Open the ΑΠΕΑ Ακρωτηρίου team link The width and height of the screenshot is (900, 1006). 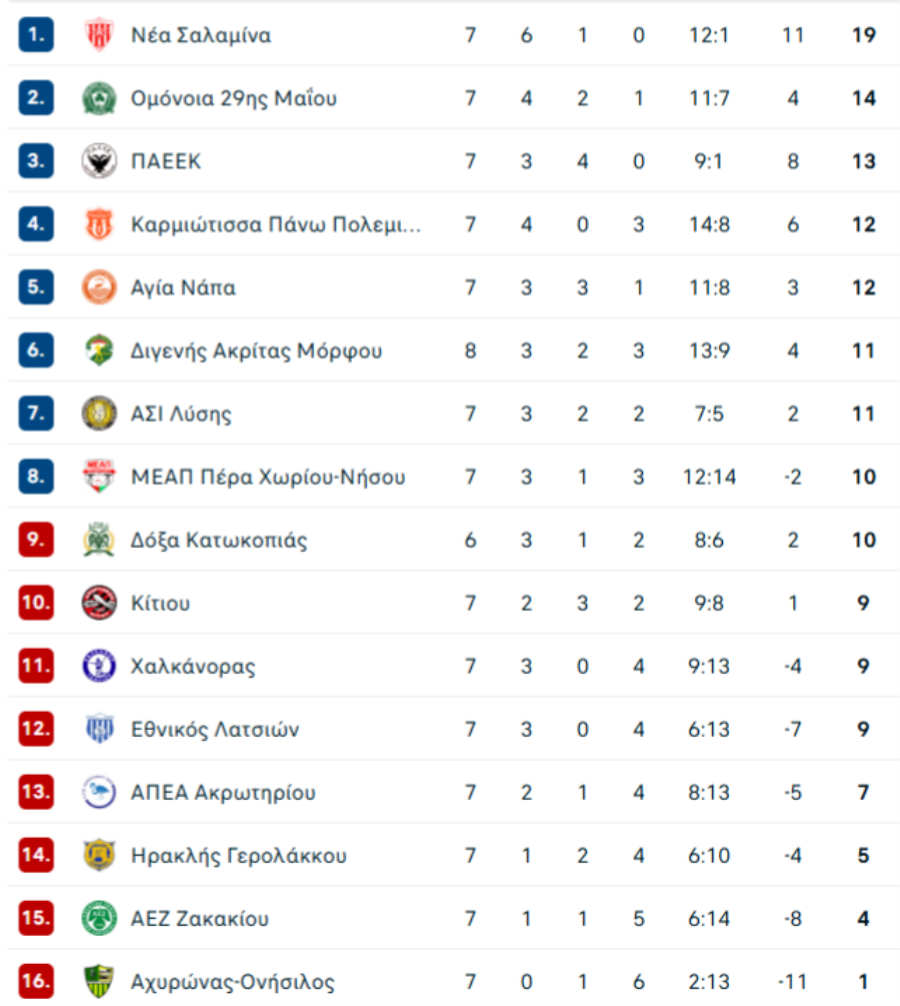coord(223,792)
